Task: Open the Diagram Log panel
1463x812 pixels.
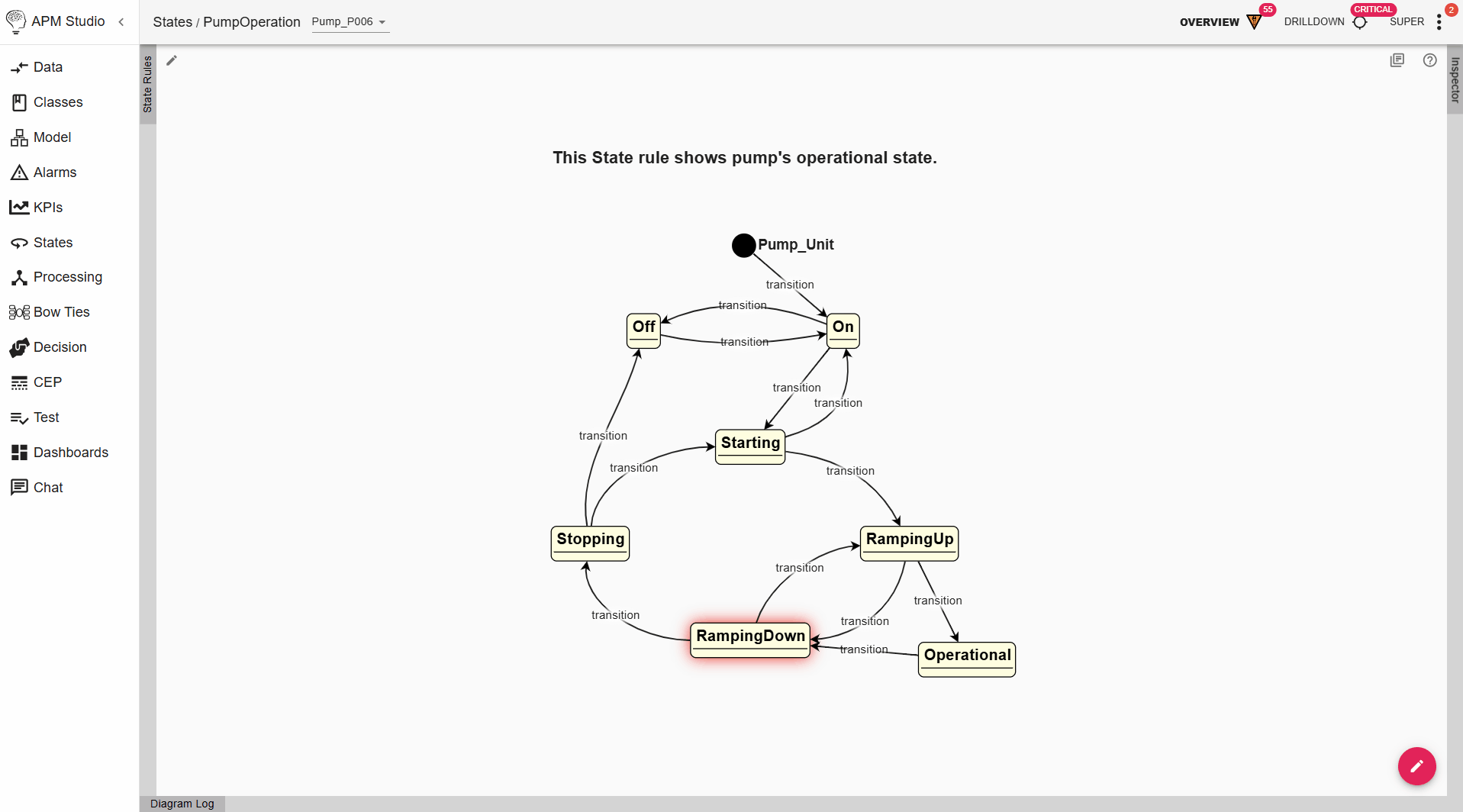Action: pos(182,804)
